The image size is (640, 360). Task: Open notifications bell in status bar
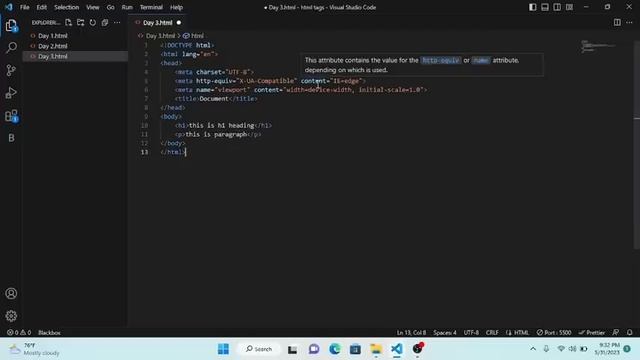tap(629, 333)
